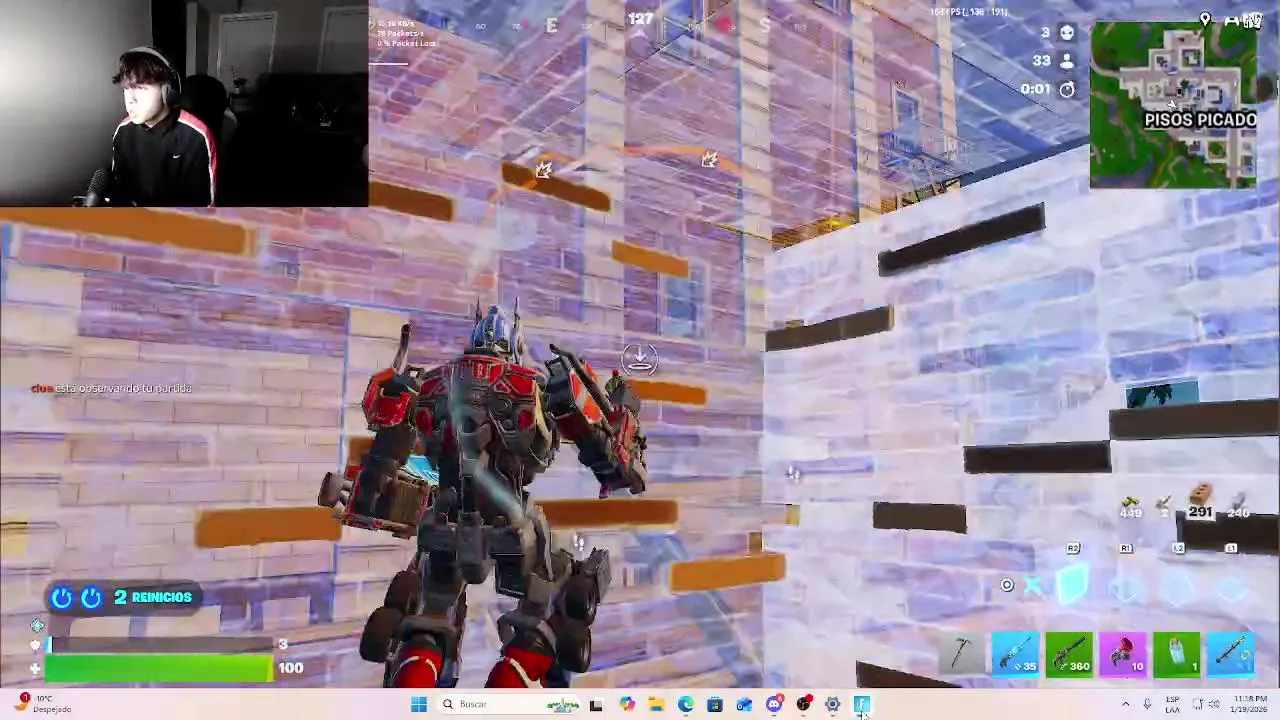Click the skull eliminations counter icon
The image size is (1280, 720).
tap(1066, 32)
